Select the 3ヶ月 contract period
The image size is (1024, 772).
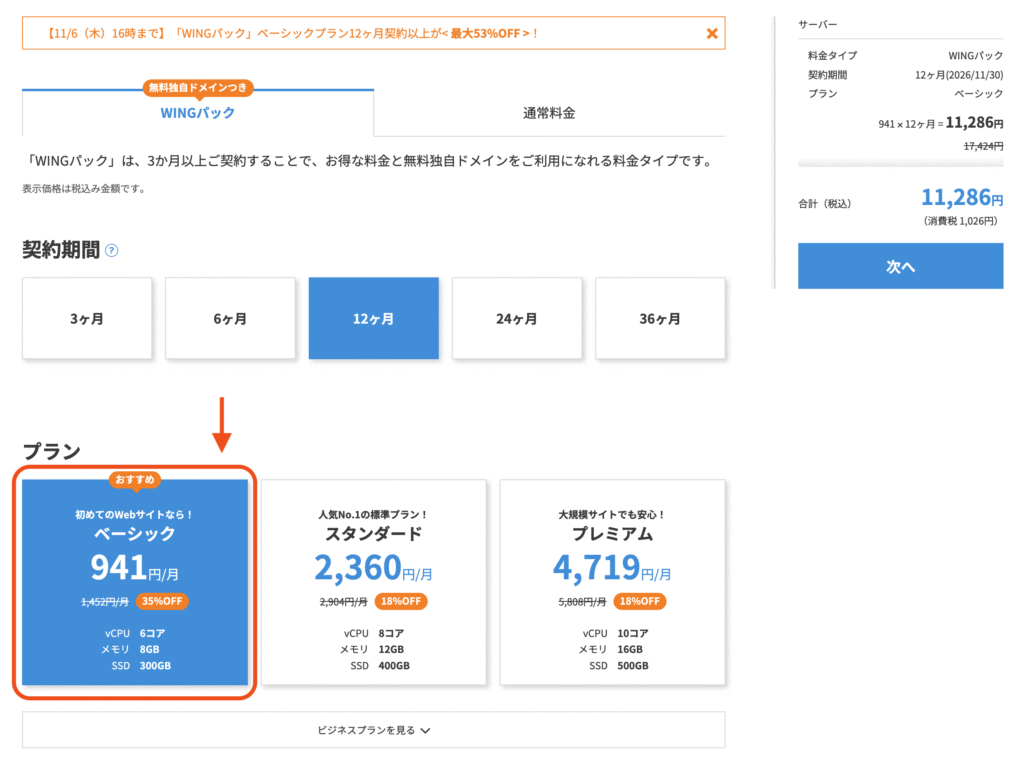point(87,317)
